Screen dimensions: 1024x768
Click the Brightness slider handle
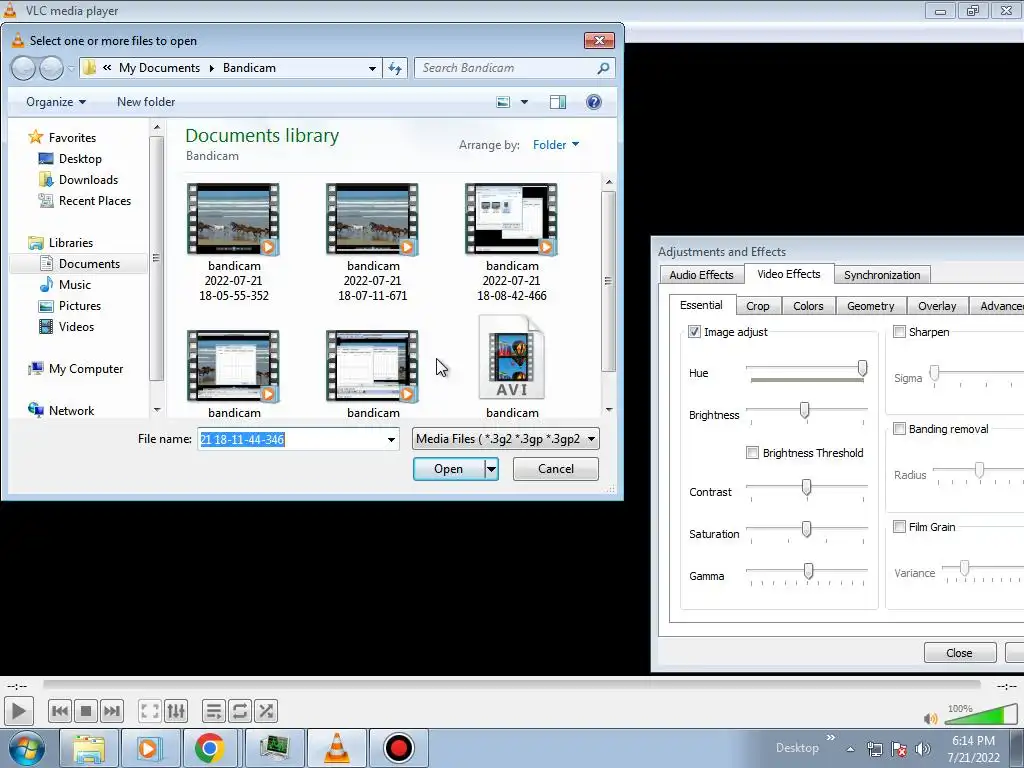805,410
